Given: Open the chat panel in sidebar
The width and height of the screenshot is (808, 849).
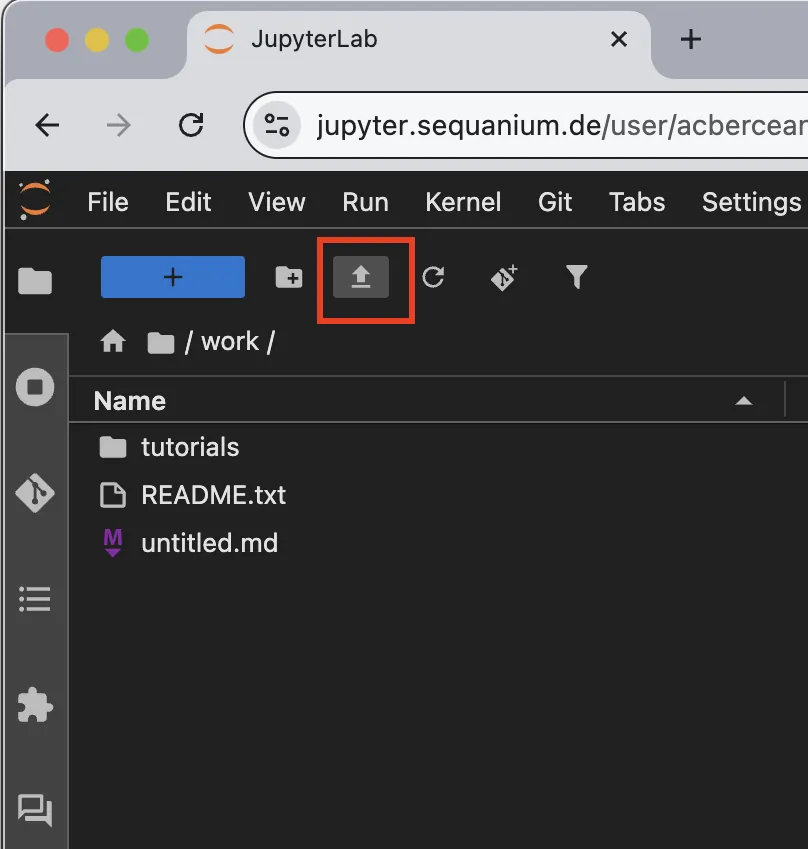Looking at the screenshot, I should (35, 809).
